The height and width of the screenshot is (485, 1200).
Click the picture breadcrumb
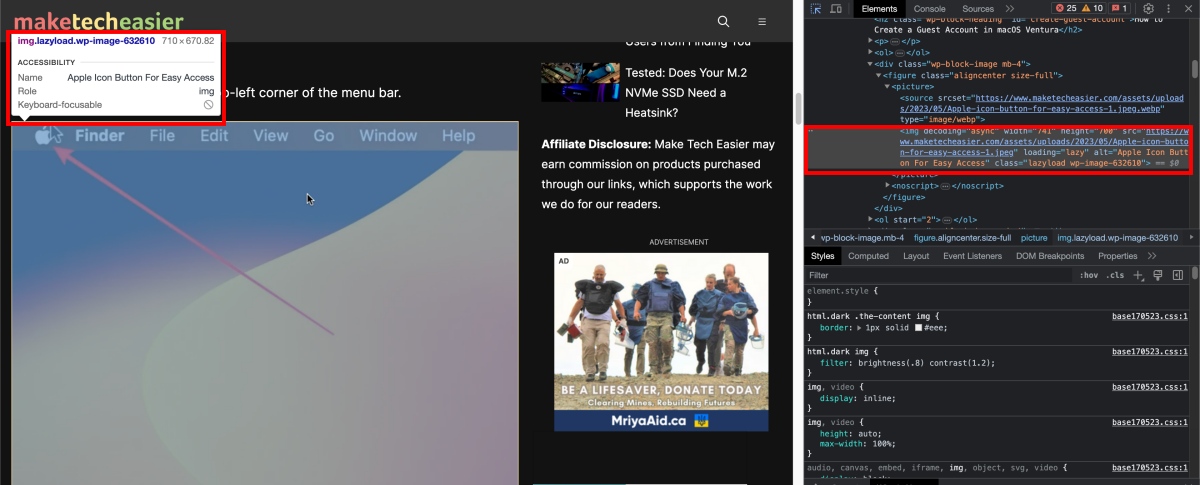1034,238
